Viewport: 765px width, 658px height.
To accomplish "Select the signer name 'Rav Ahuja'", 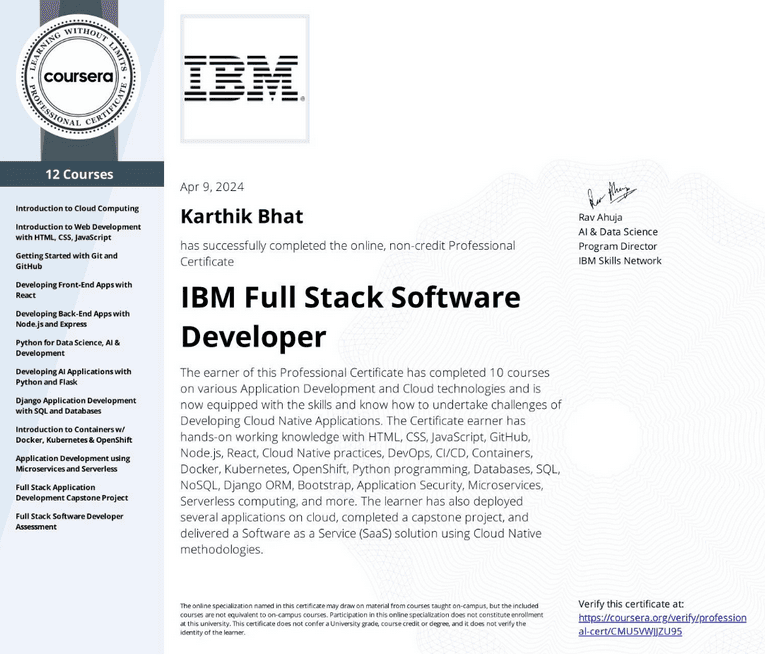I will point(600,217).
